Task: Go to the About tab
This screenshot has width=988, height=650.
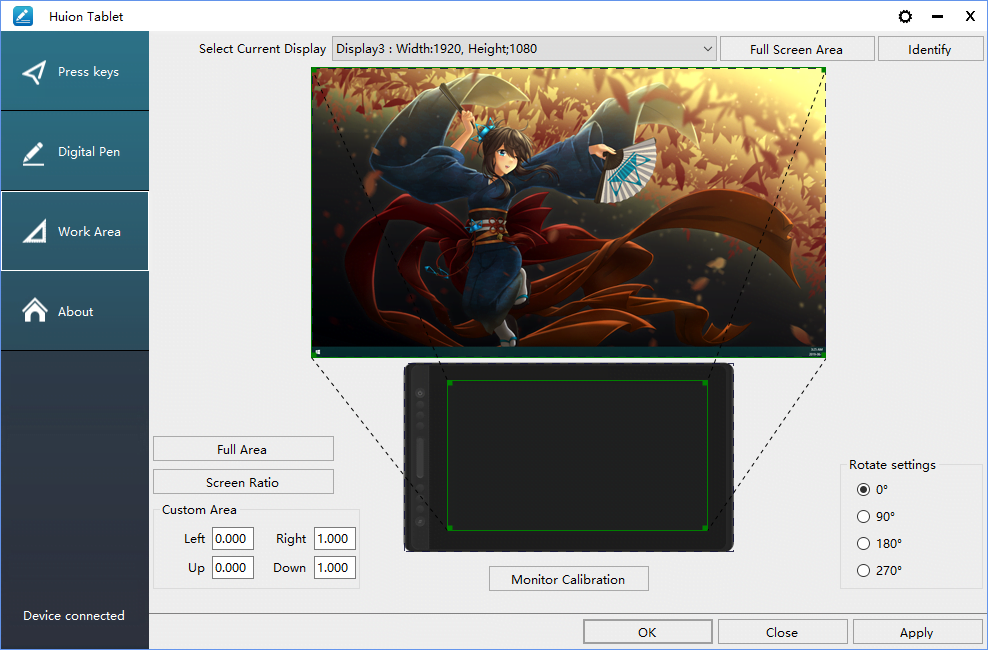Action: (x=75, y=311)
